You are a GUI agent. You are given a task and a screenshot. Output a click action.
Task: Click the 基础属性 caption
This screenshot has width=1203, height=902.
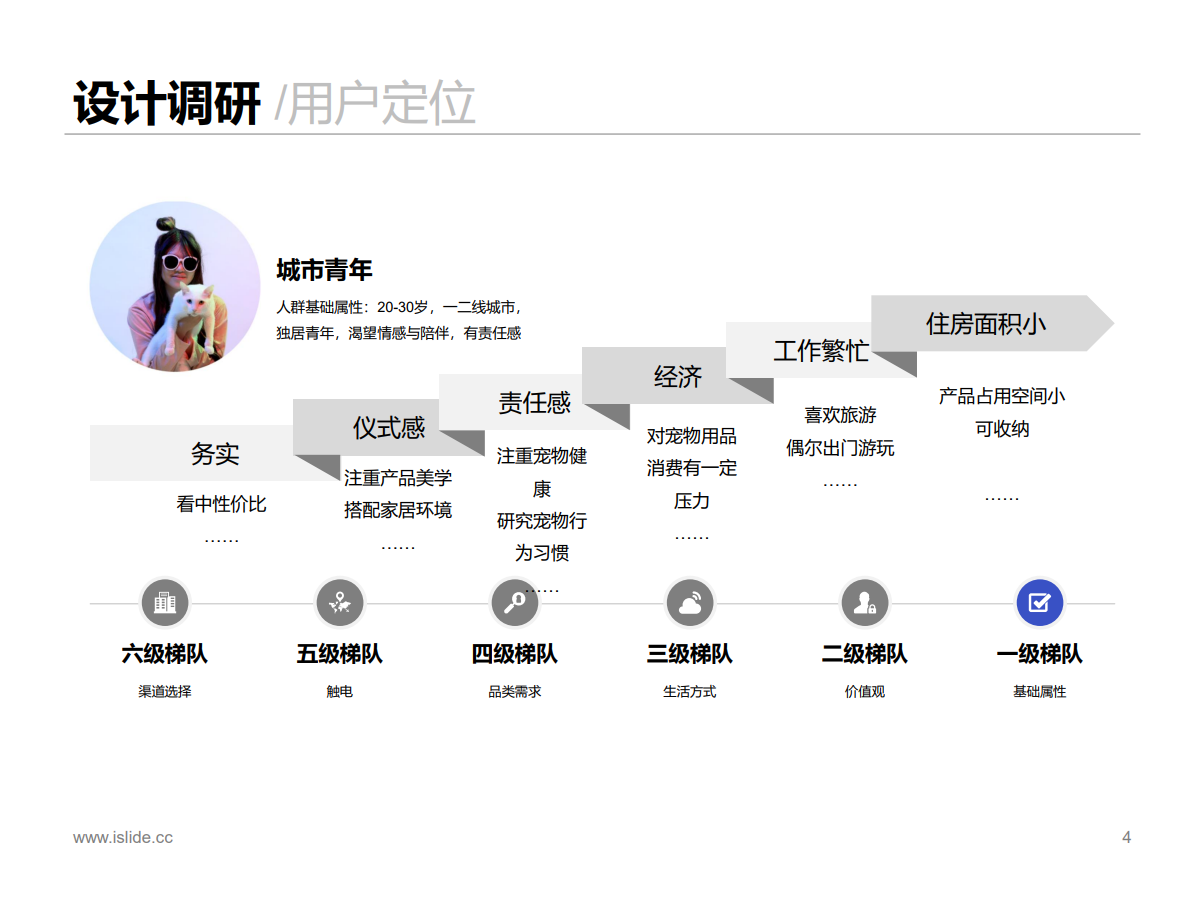pos(1040,691)
